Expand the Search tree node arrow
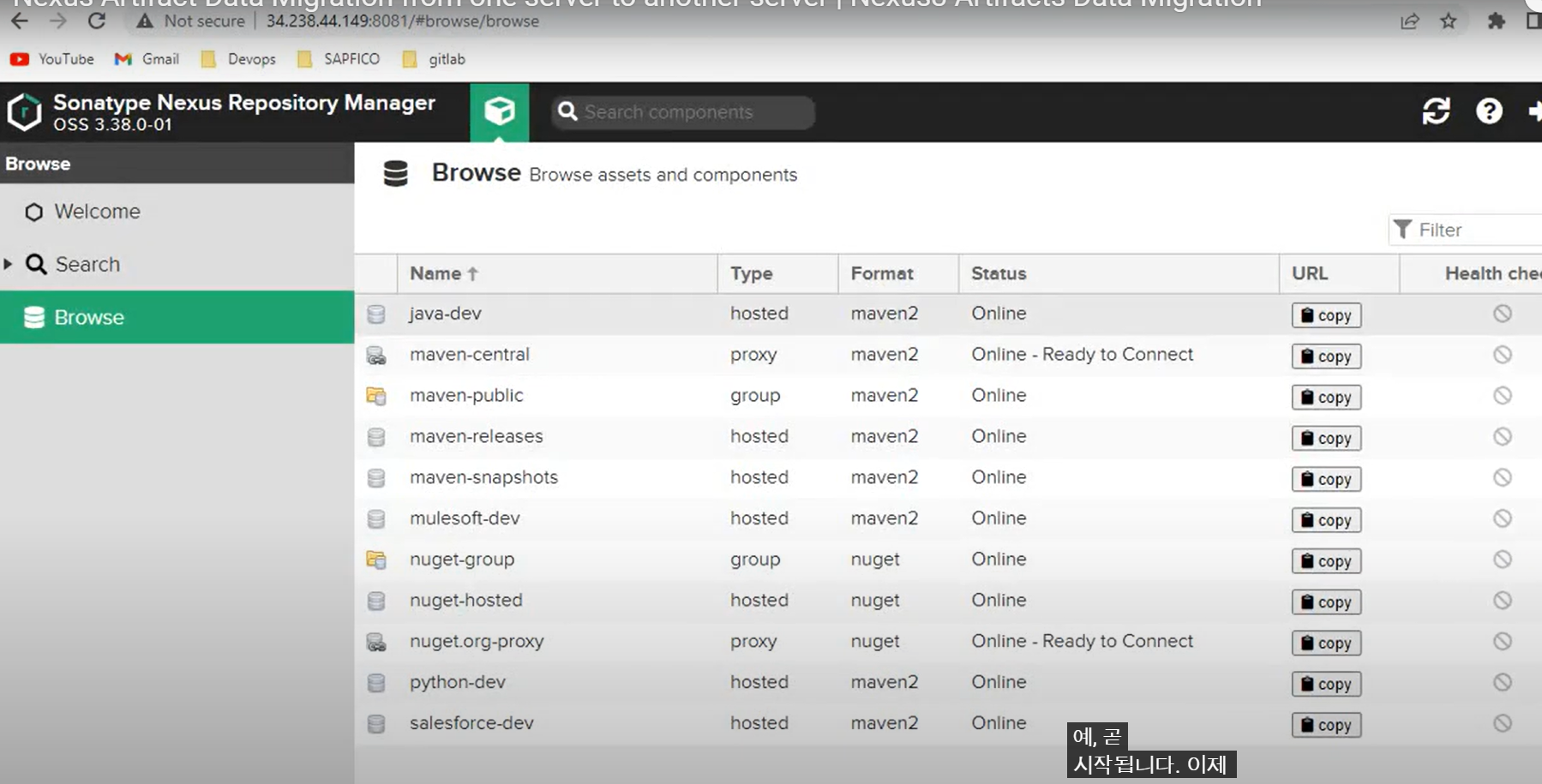Screen dimensions: 1542x784 click(x=8, y=264)
